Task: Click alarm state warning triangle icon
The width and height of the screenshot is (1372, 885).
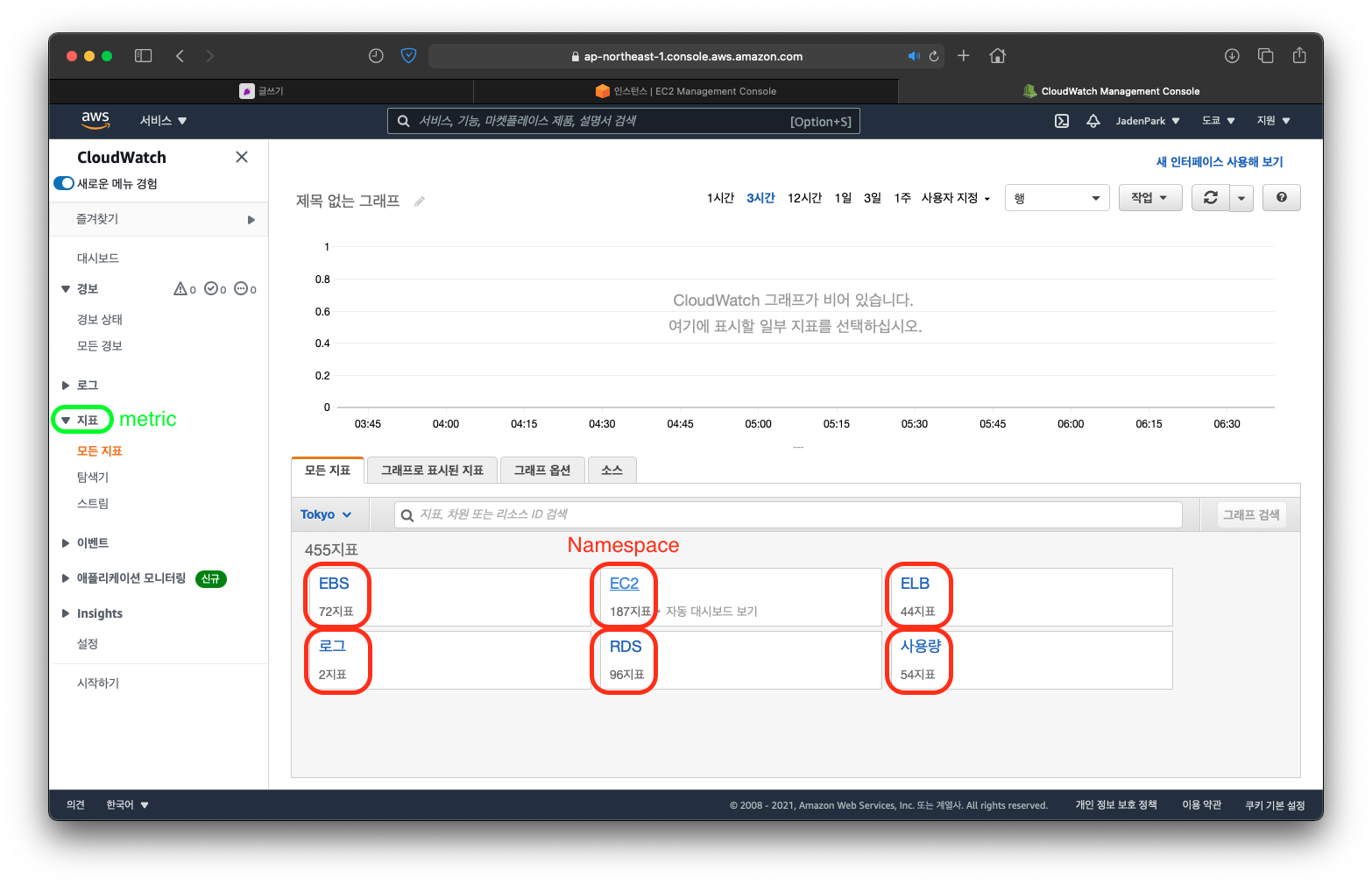Action: coord(180,288)
